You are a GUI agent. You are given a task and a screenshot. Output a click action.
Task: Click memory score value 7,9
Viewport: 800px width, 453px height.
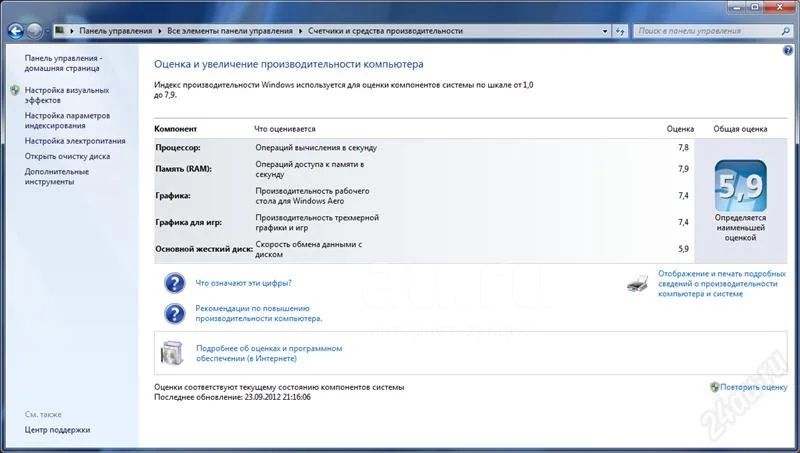click(683, 169)
